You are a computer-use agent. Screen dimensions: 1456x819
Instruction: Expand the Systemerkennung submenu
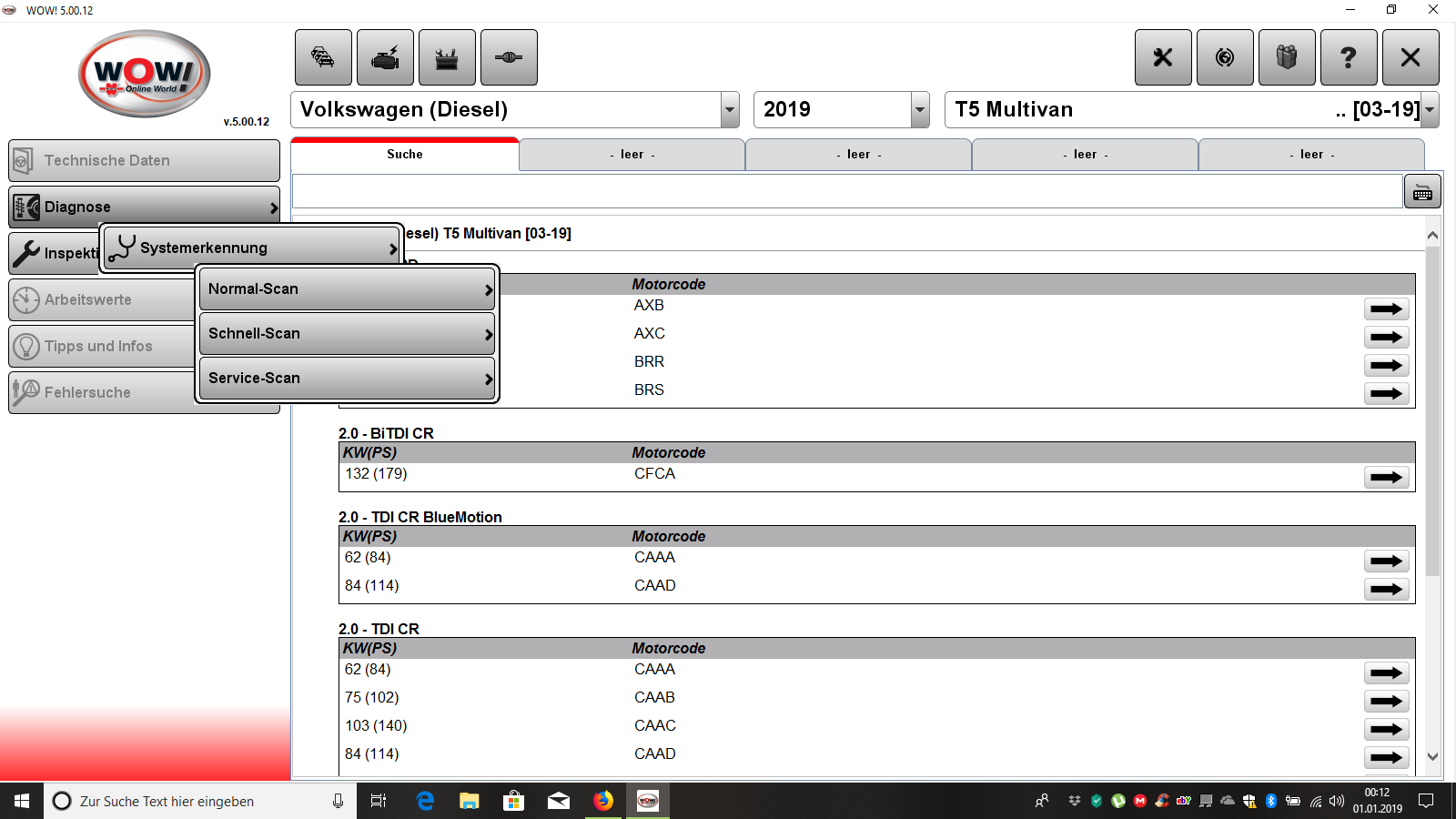pyautogui.click(x=252, y=248)
